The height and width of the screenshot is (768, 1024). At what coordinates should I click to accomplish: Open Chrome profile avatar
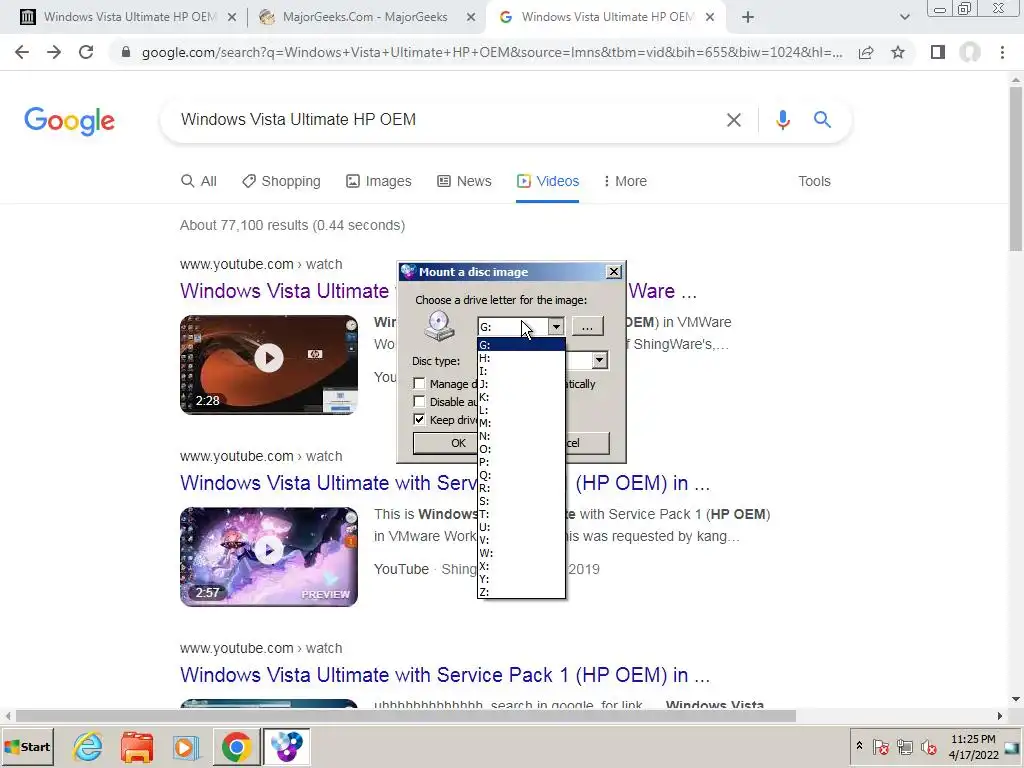(x=970, y=52)
